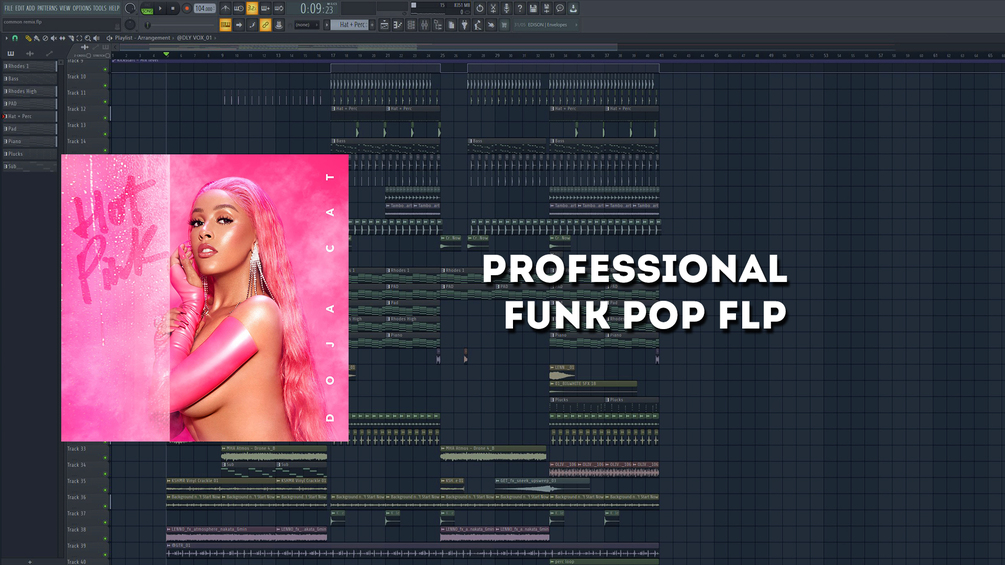Select the Bass pattern in picker
Image resolution: width=1005 pixels, height=565 pixels.
pyautogui.click(x=30, y=78)
